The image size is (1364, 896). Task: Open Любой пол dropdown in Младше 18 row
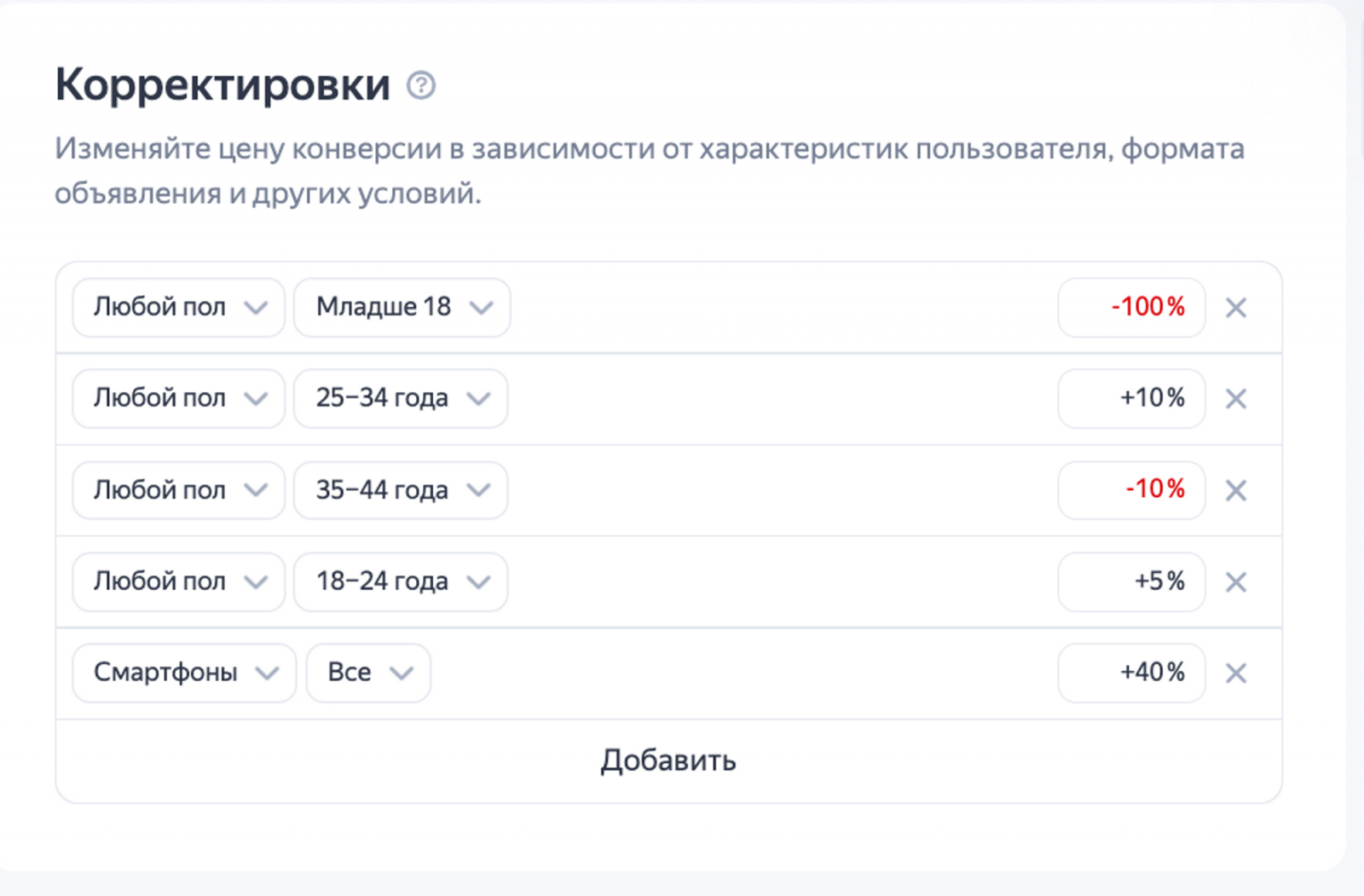[x=178, y=307]
